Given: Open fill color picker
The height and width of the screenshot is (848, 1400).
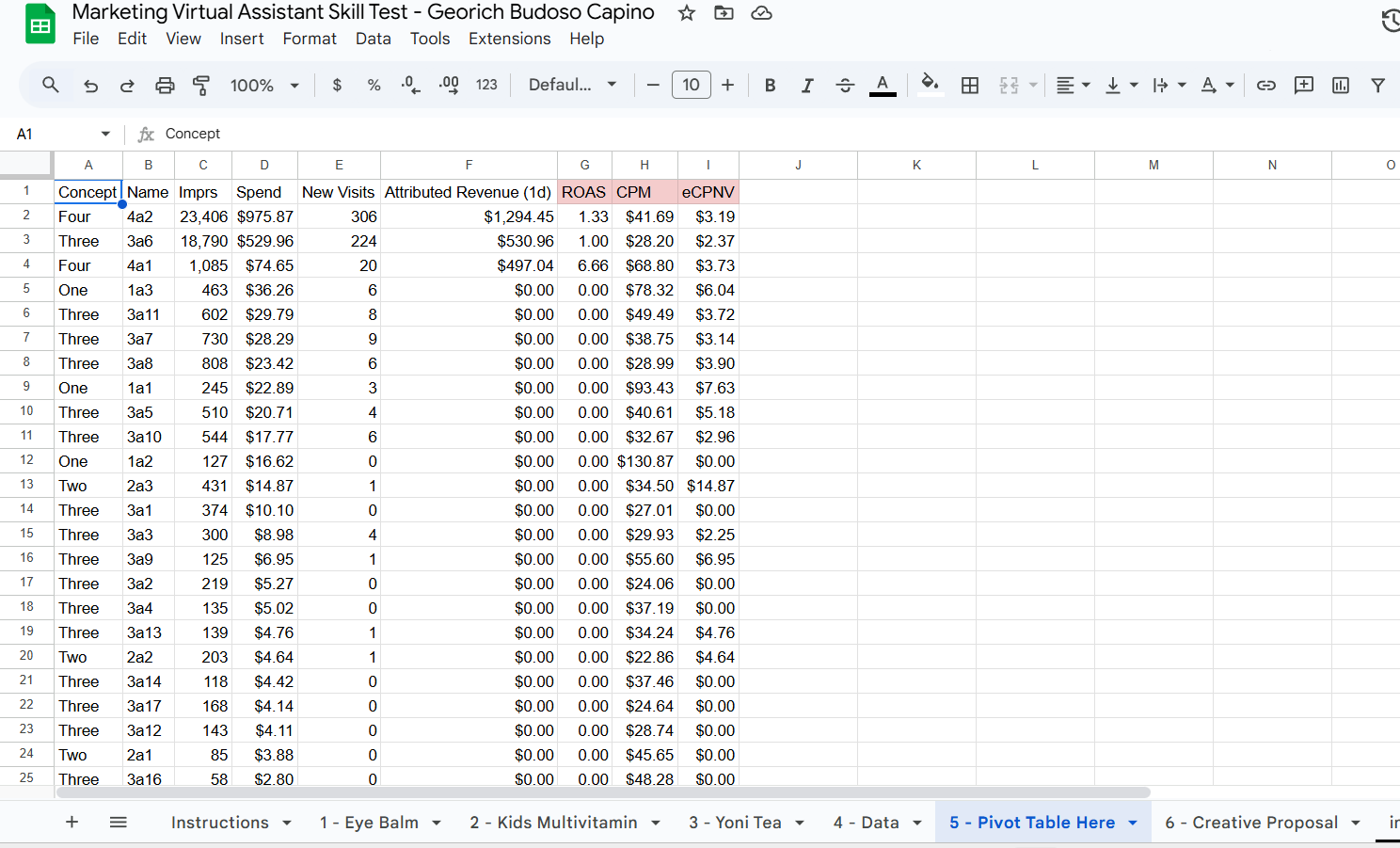Looking at the screenshot, I should click(x=931, y=85).
